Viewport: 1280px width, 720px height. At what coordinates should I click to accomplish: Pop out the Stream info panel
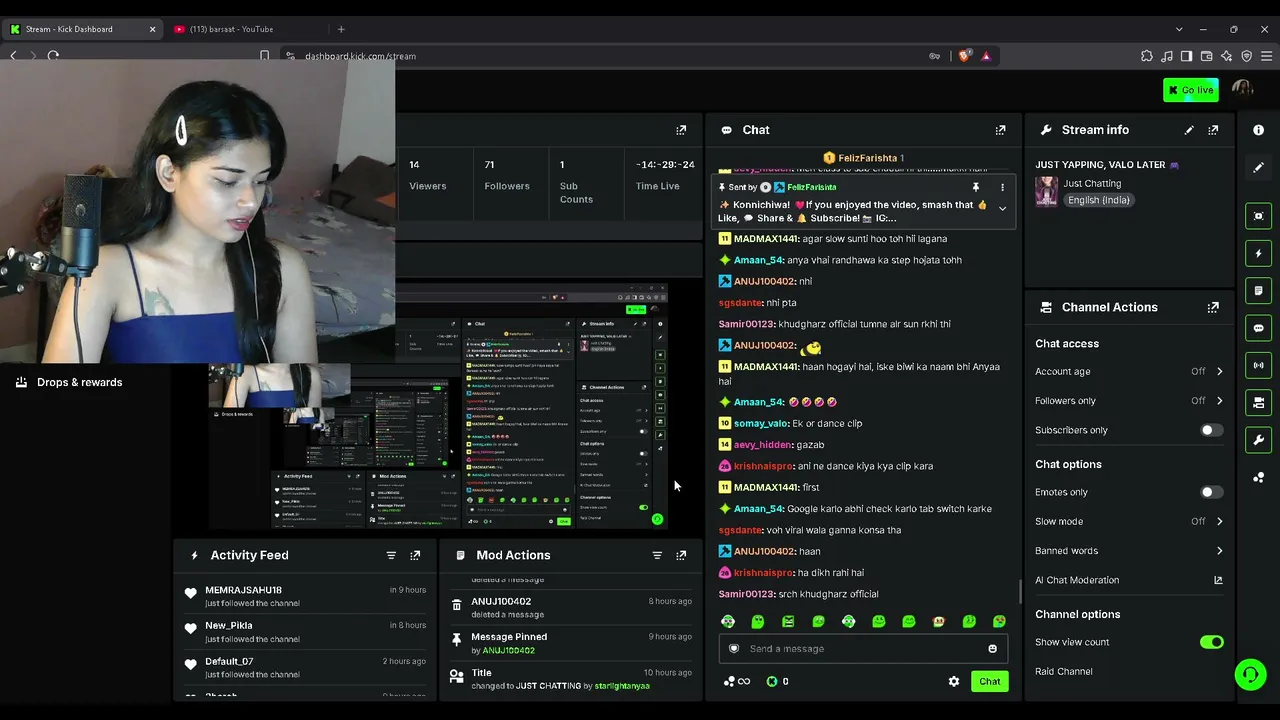click(x=1213, y=130)
